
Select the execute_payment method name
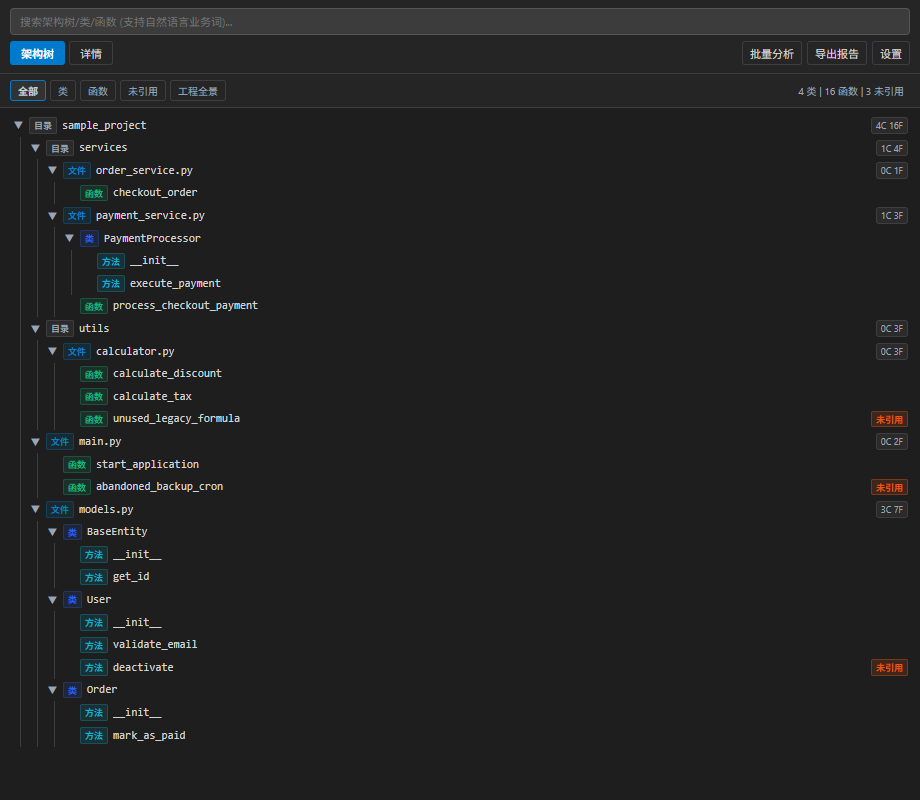pos(175,283)
